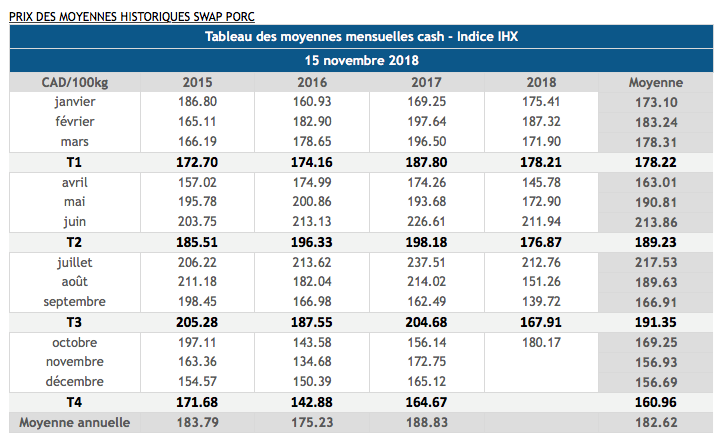
Task: Select the septembre row label
Action: click(74, 302)
